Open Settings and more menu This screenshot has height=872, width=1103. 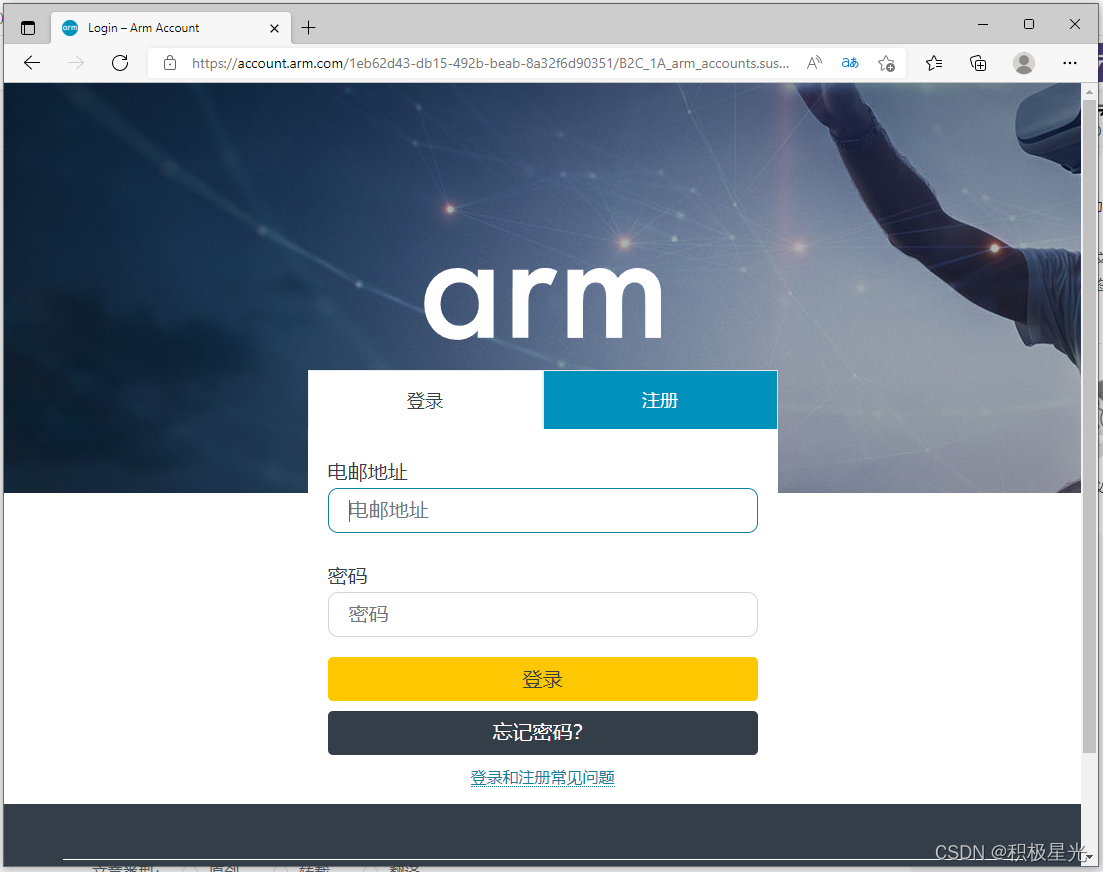pyautogui.click(x=1069, y=63)
